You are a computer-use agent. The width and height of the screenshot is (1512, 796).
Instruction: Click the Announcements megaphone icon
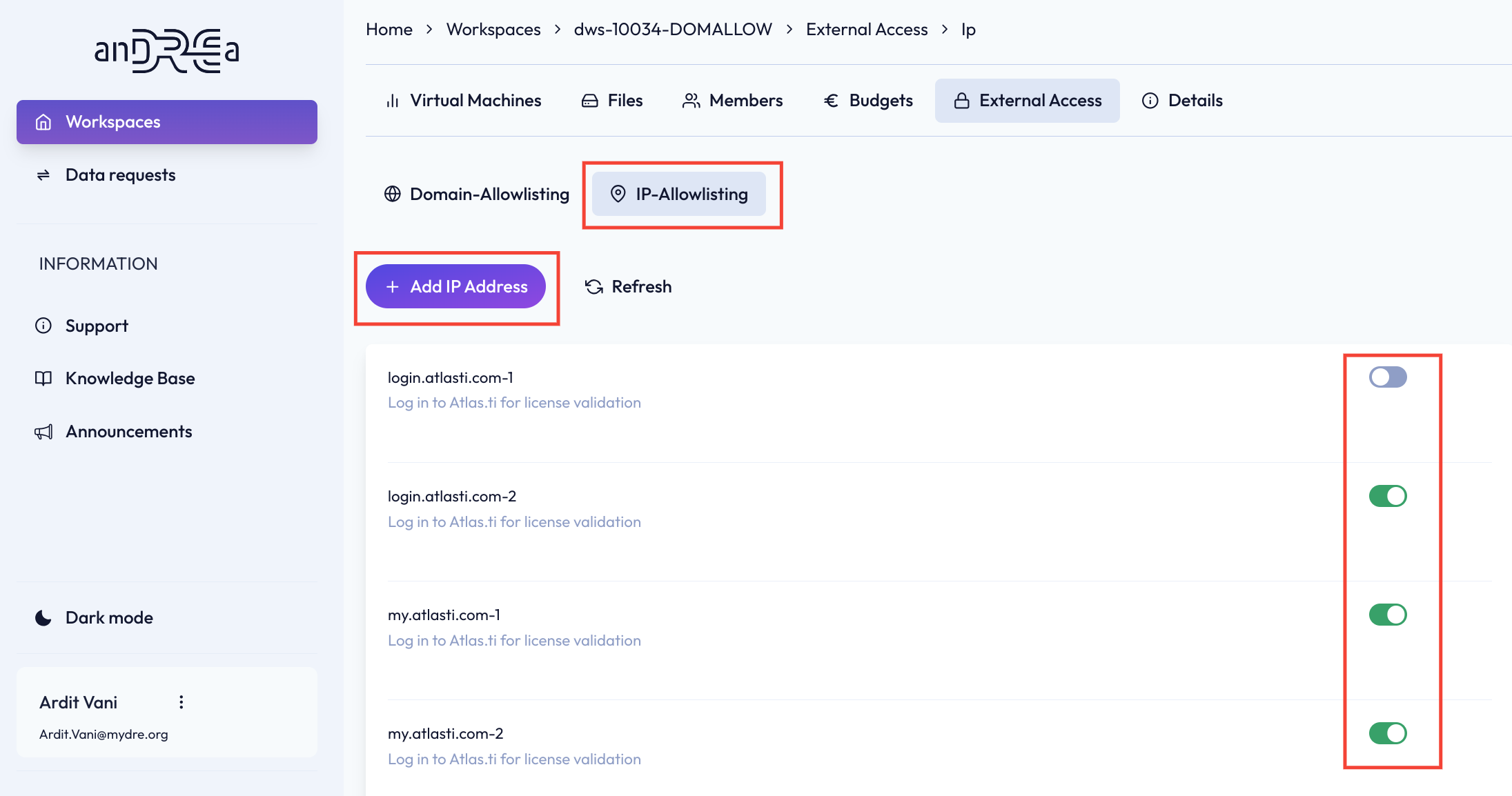point(43,432)
